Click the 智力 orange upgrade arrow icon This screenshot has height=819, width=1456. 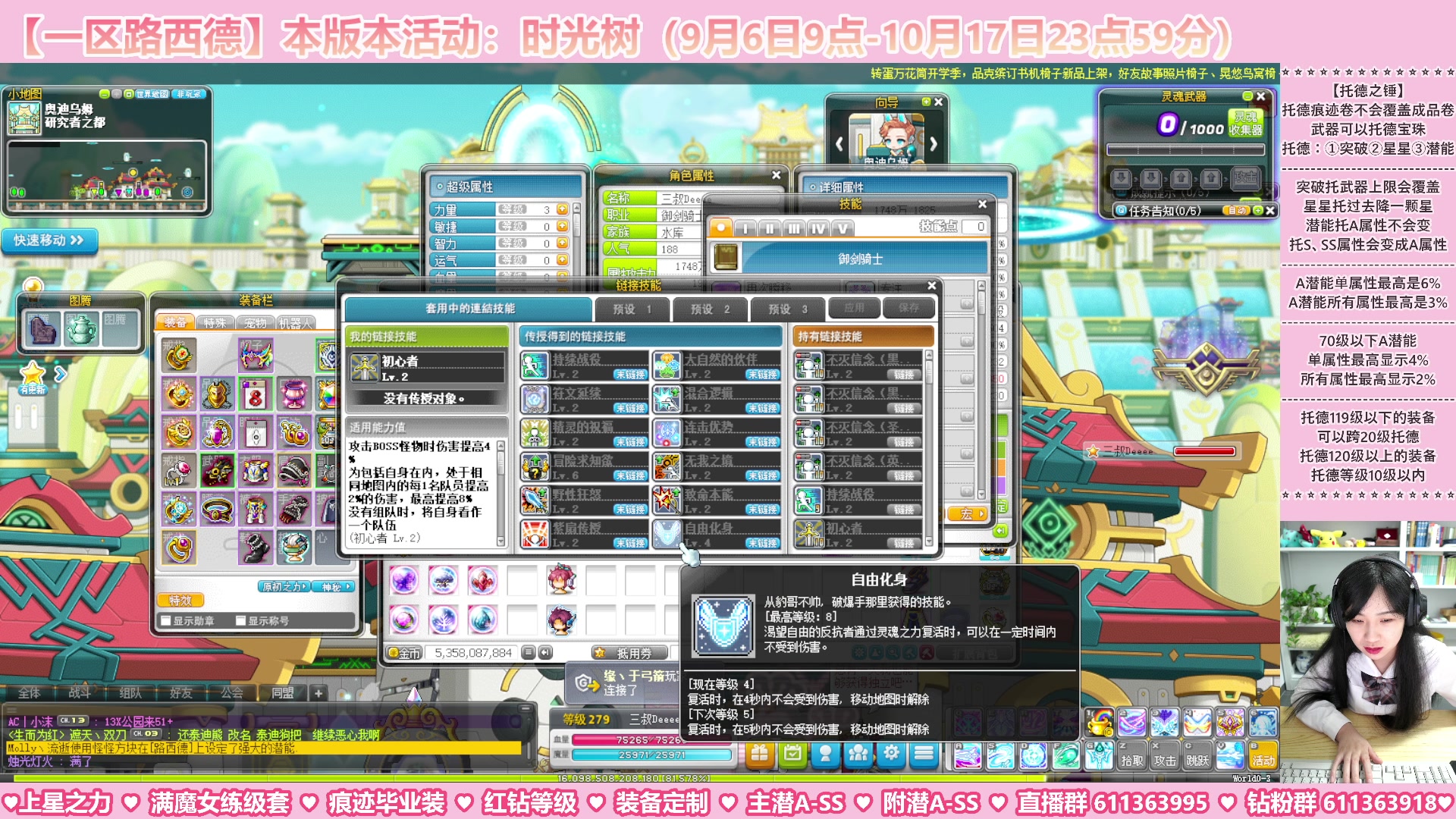562,243
